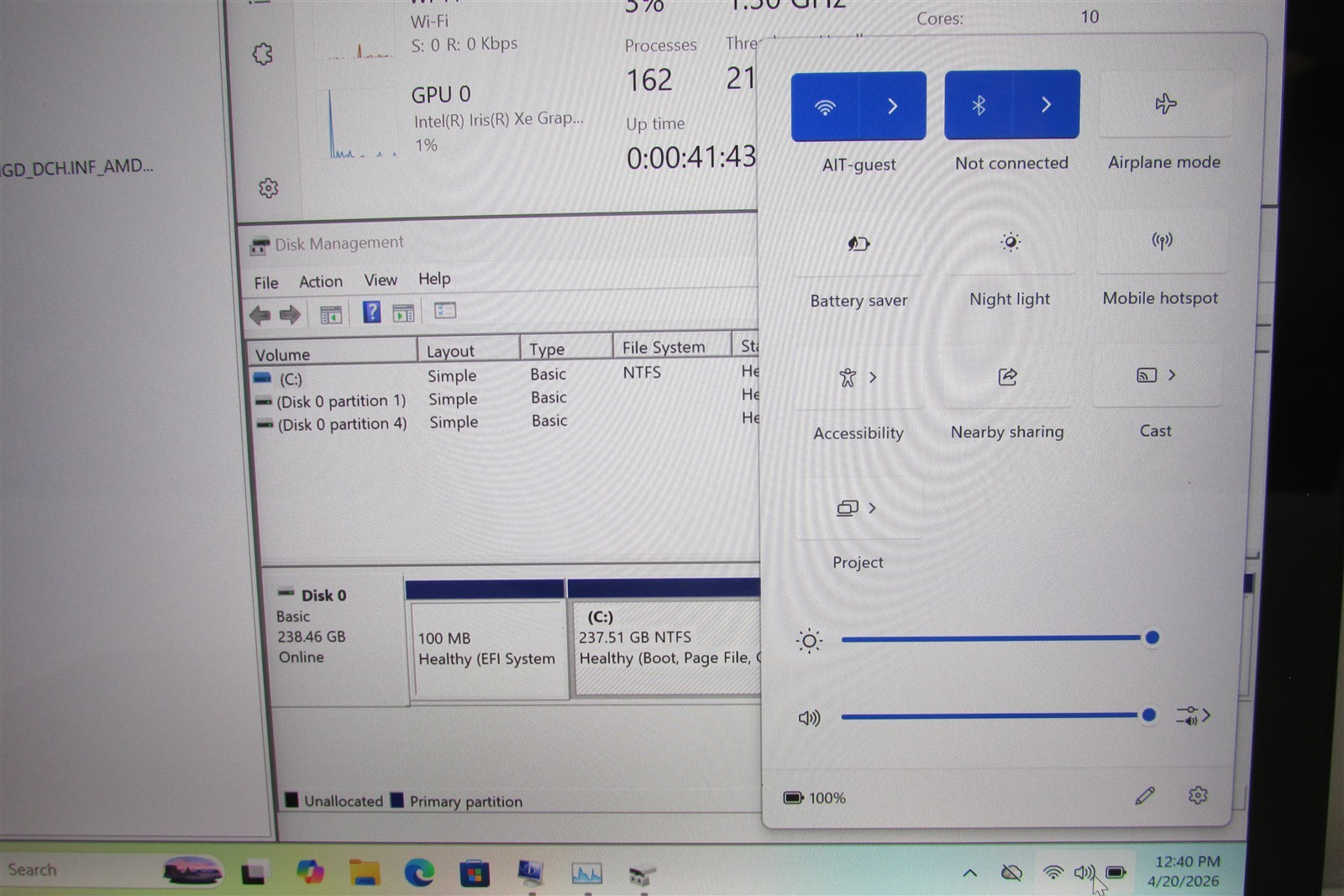The width and height of the screenshot is (1344, 896).
Task: Open all settings gear in quick panel
Action: 1198,794
